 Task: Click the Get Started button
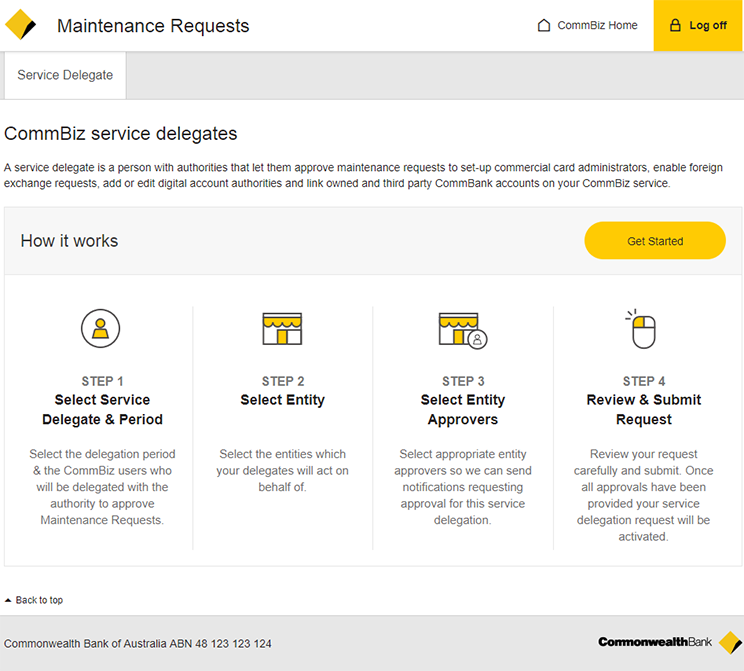655,241
